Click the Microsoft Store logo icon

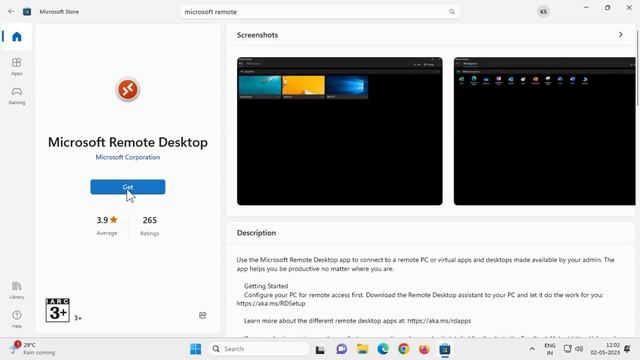pos(27,11)
